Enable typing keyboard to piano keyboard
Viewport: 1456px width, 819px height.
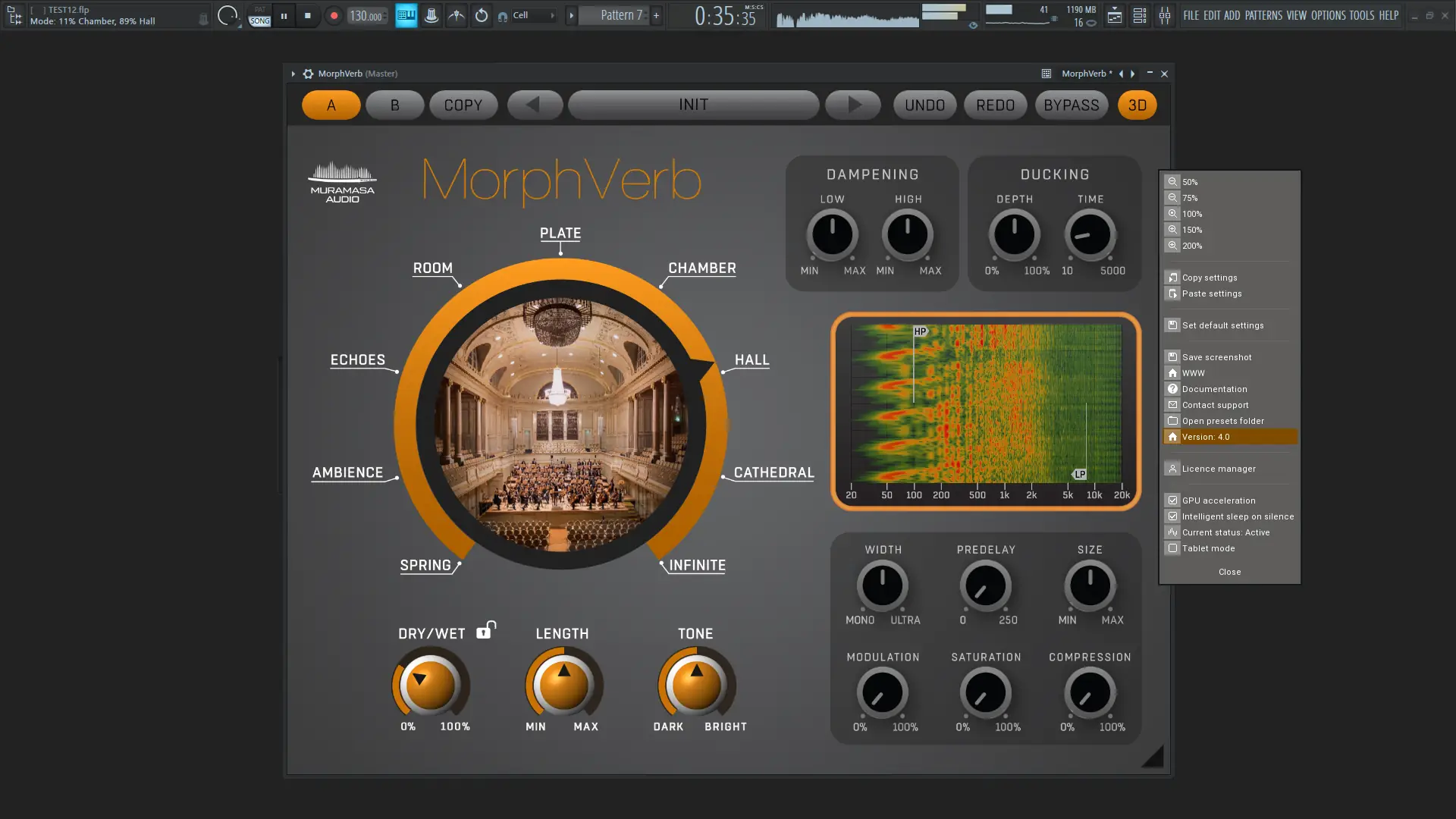406,15
